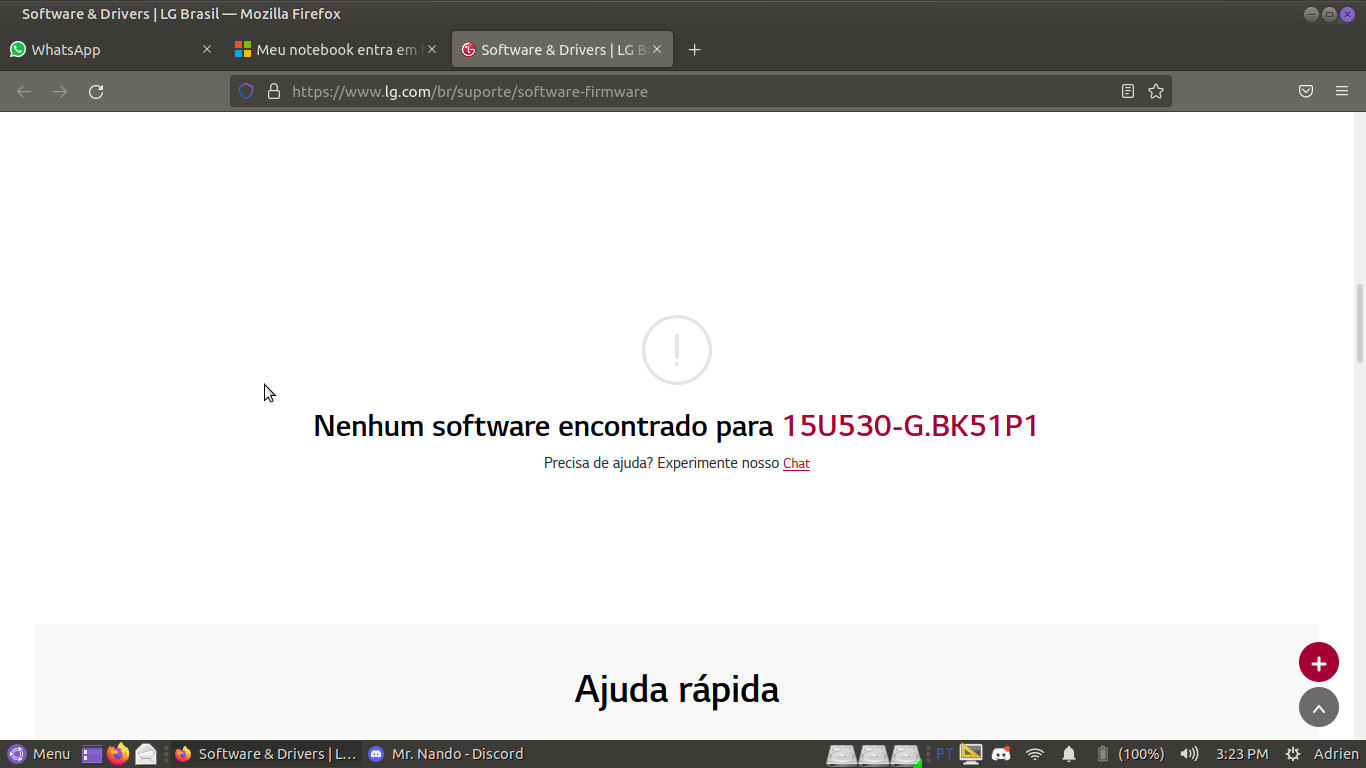Open the Discord tray icon
This screenshot has height=768, width=1366.
pos(1001,754)
